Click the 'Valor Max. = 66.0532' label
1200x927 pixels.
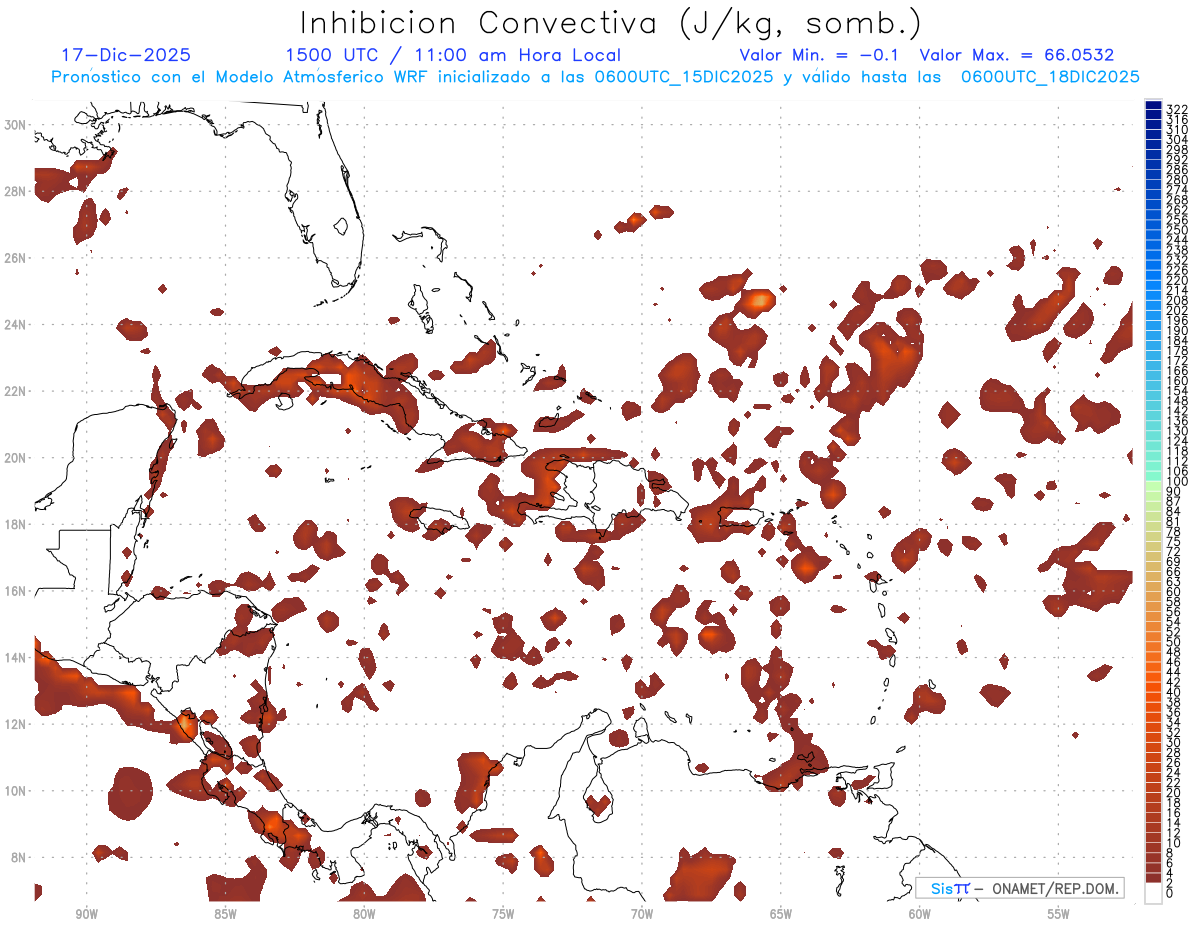(x=1017, y=55)
